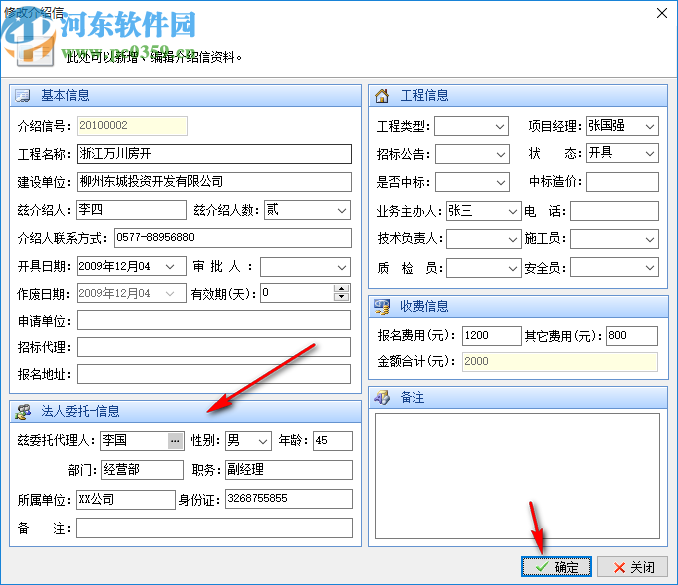Click the 关闭 button

point(633,566)
